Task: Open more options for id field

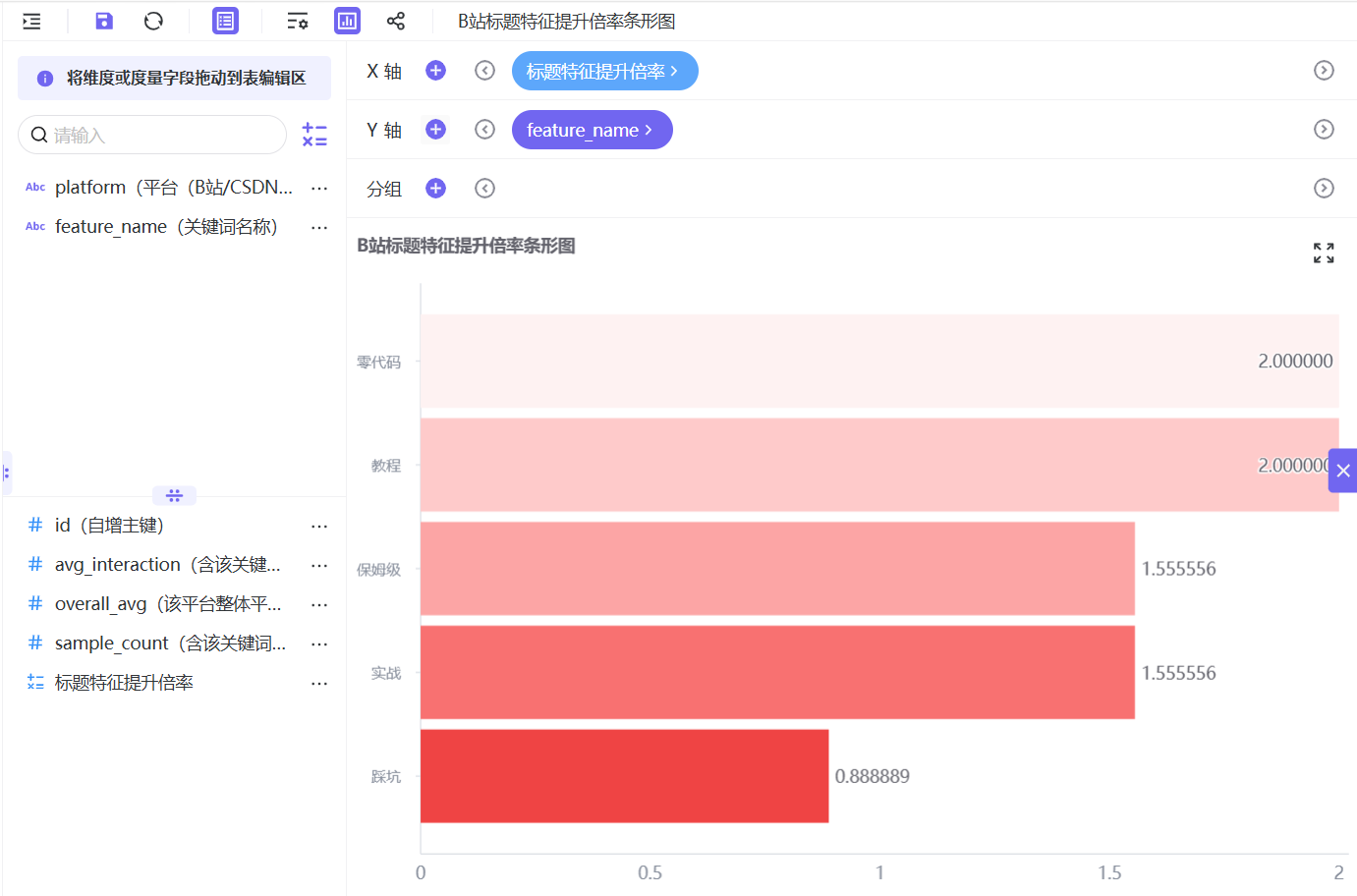Action: click(x=319, y=526)
